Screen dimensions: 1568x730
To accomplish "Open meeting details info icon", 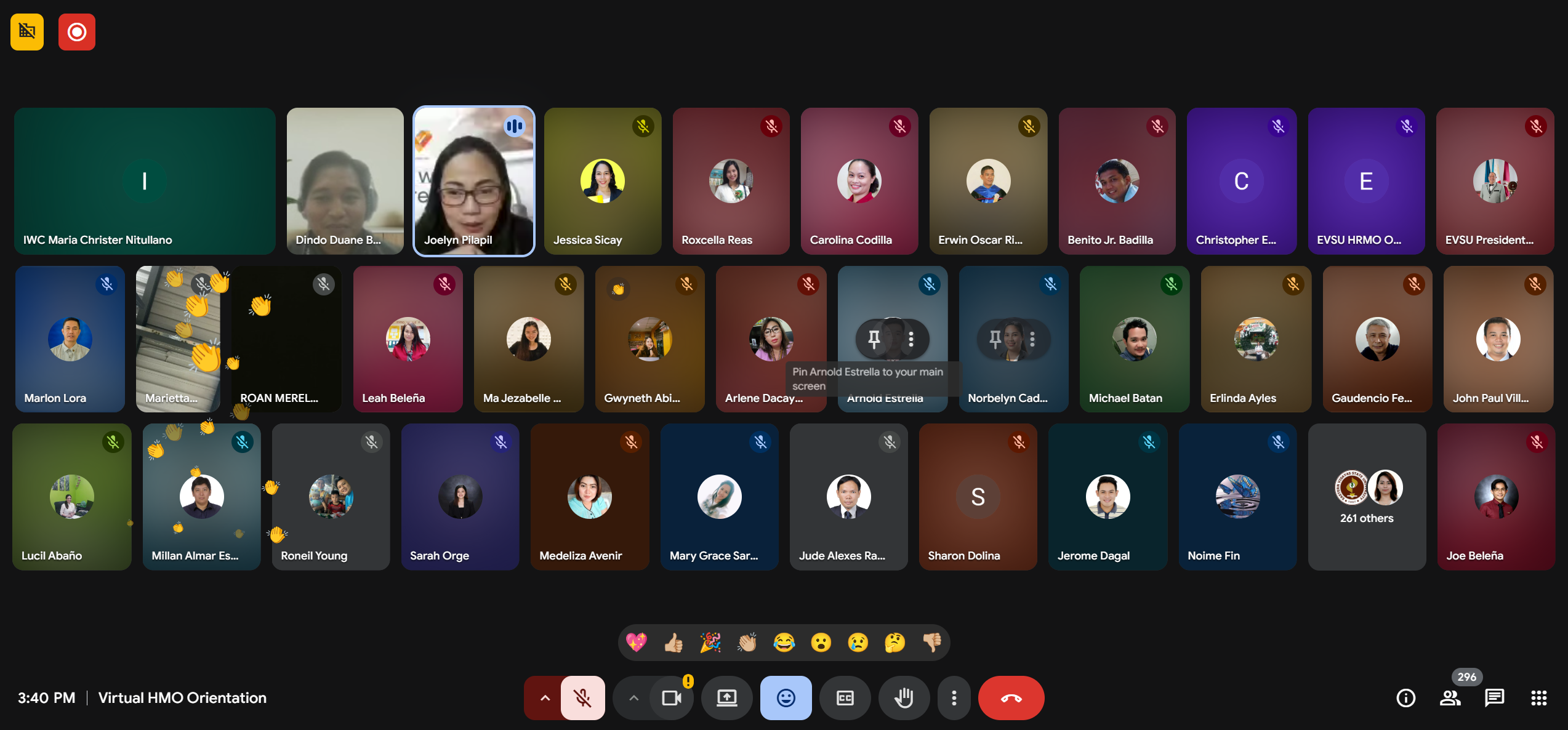I will [1405, 698].
